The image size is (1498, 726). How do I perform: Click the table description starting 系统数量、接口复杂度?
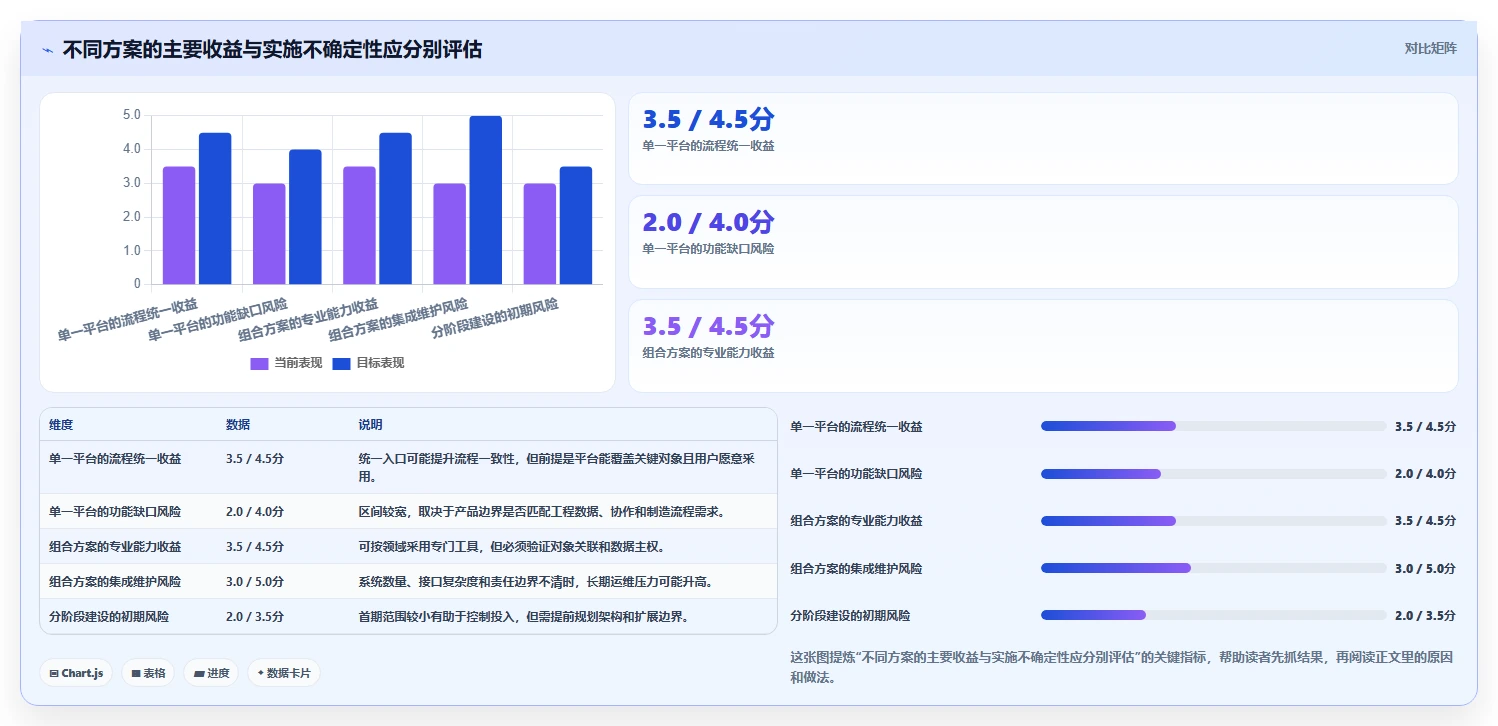pos(535,581)
